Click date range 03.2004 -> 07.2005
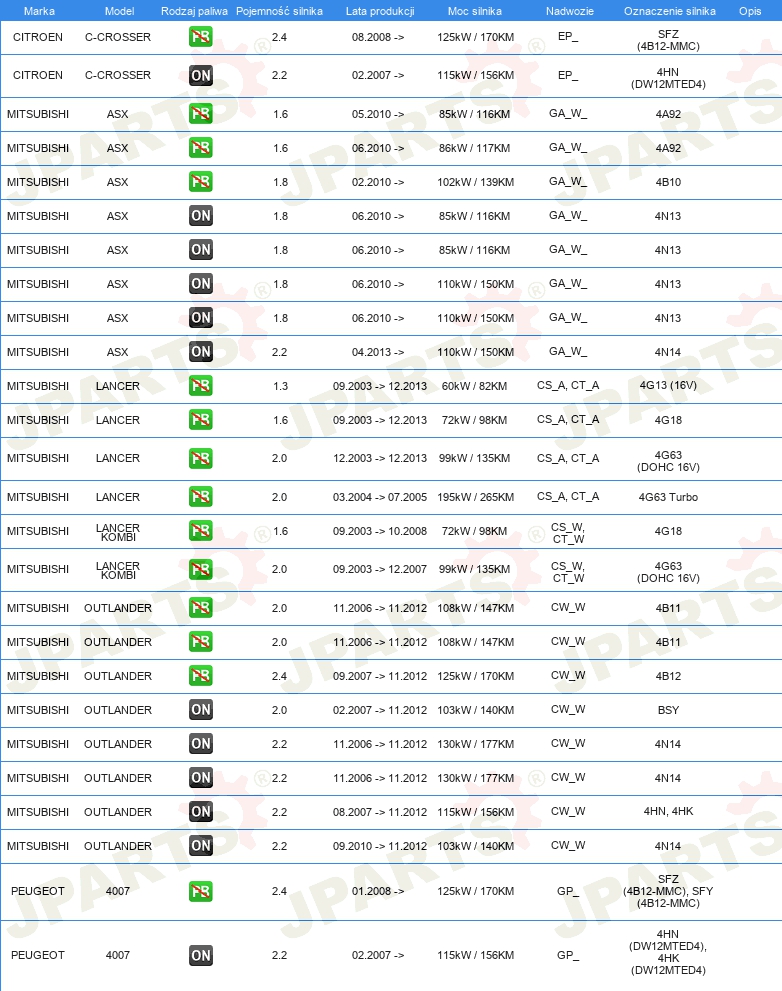 pos(380,497)
